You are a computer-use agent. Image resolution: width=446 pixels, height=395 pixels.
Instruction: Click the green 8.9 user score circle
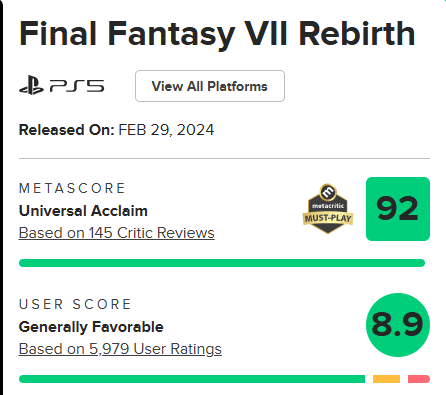click(x=398, y=325)
